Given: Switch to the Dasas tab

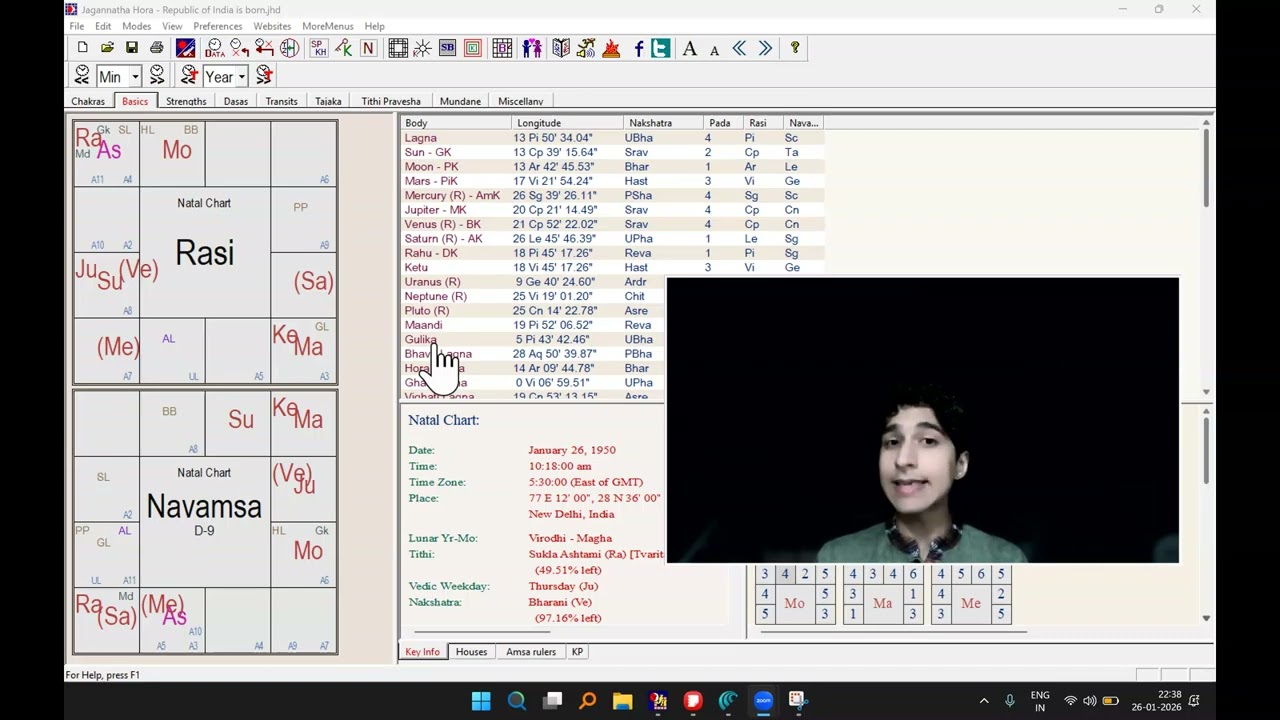Looking at the screenshot, I should [236, 101].
